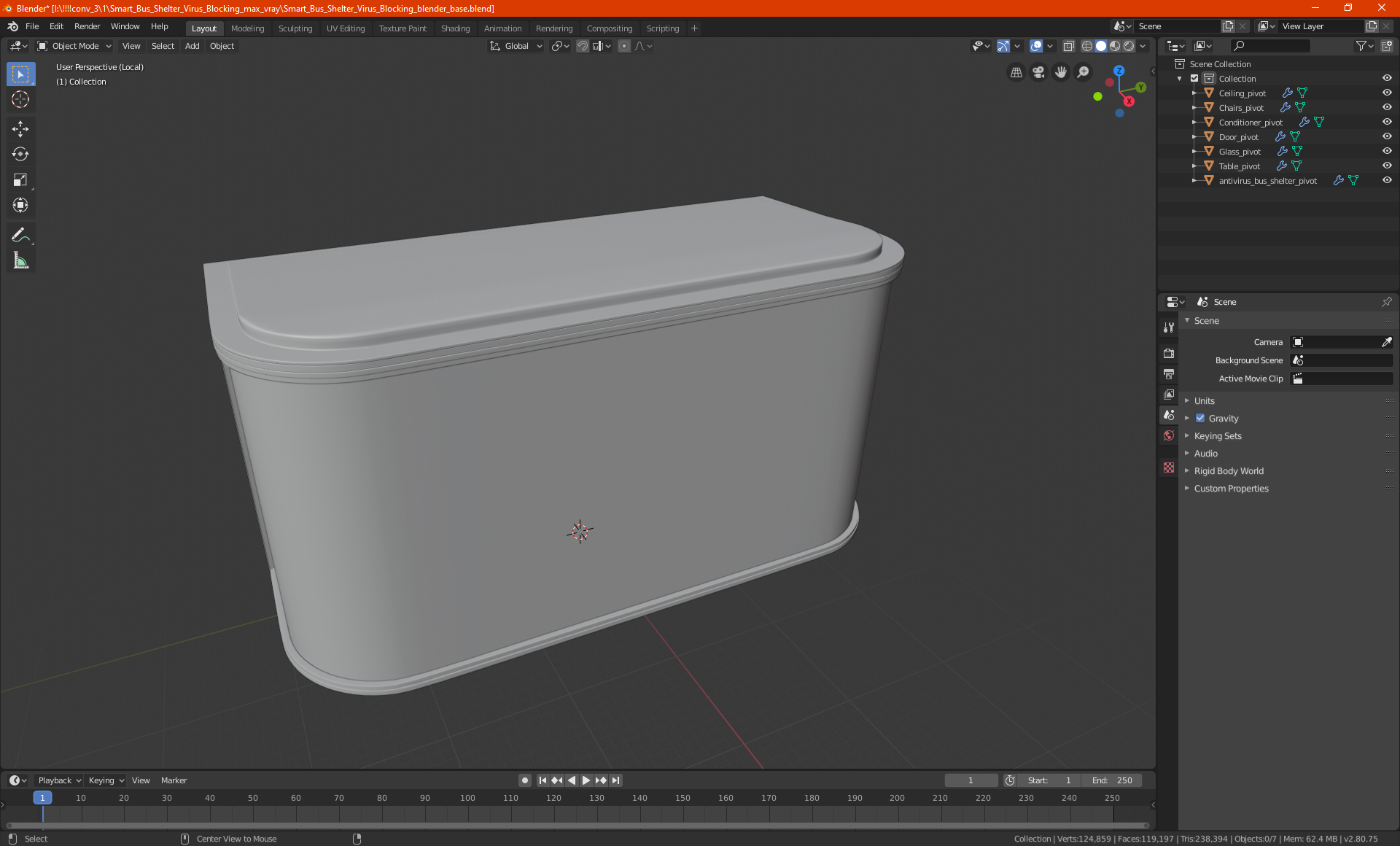Pick camera object with eyedropper
The width and height of the screenshot is (1400, 846).
1386,342
